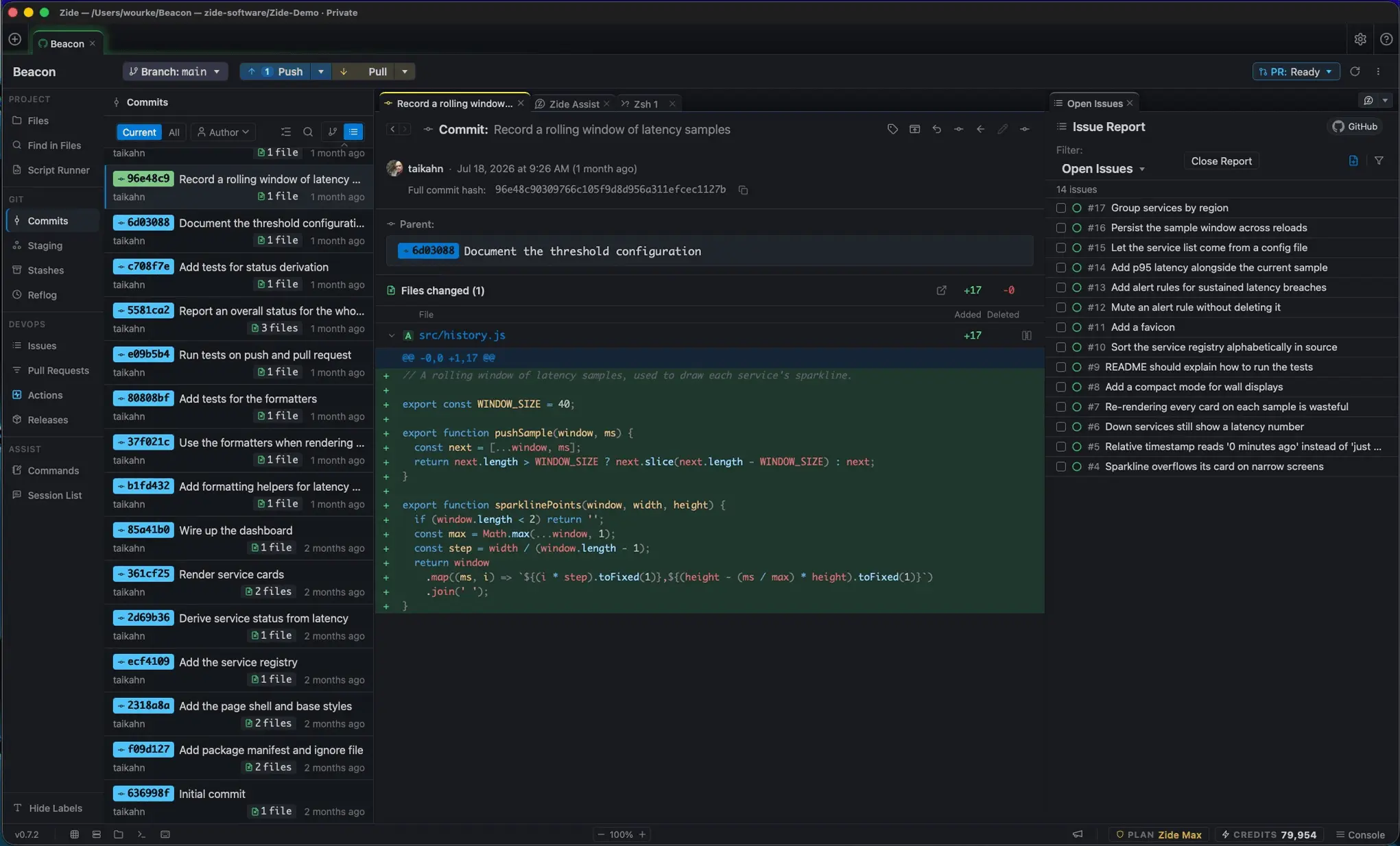This screenshot has width=1400, height=846.
Task: Open the help question mark icon
Action: pyautogui.click(x=1386, y=39)
